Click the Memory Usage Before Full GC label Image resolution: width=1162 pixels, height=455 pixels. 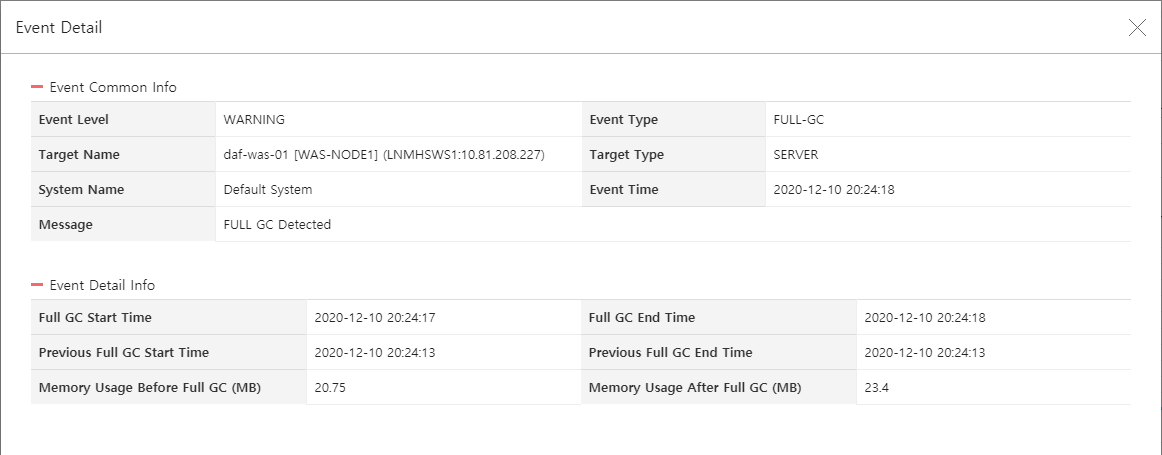149,388
